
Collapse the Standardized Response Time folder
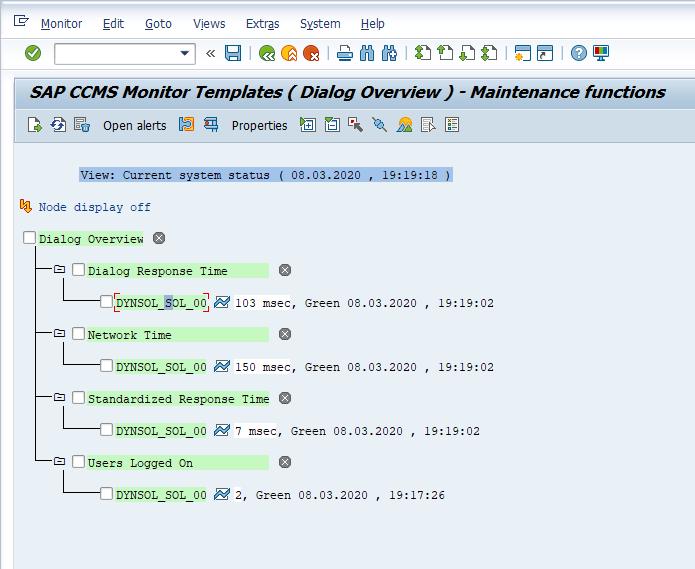tap(59, 398)
